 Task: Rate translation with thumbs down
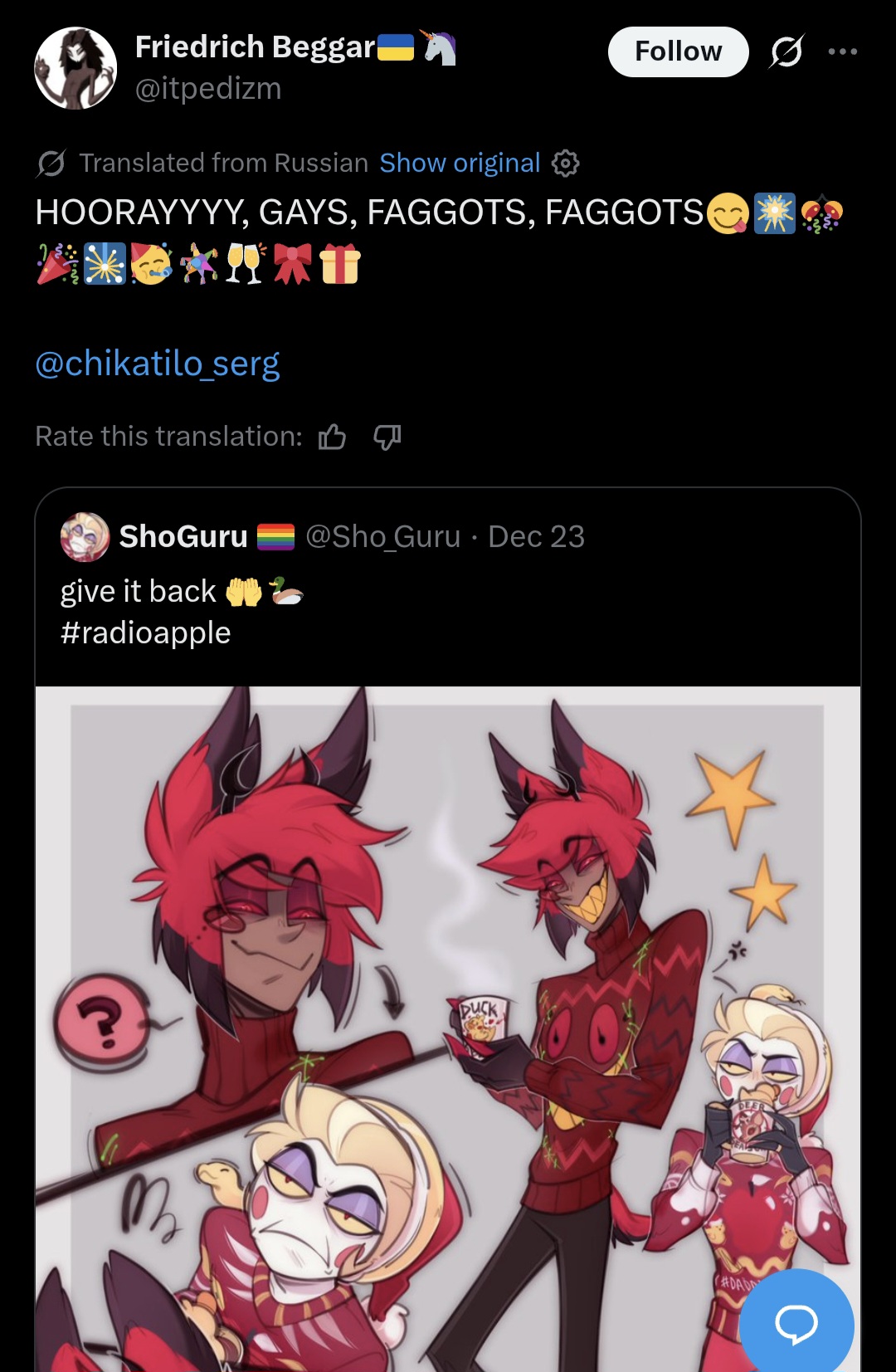pyautogui.click(x=387, y=437)
